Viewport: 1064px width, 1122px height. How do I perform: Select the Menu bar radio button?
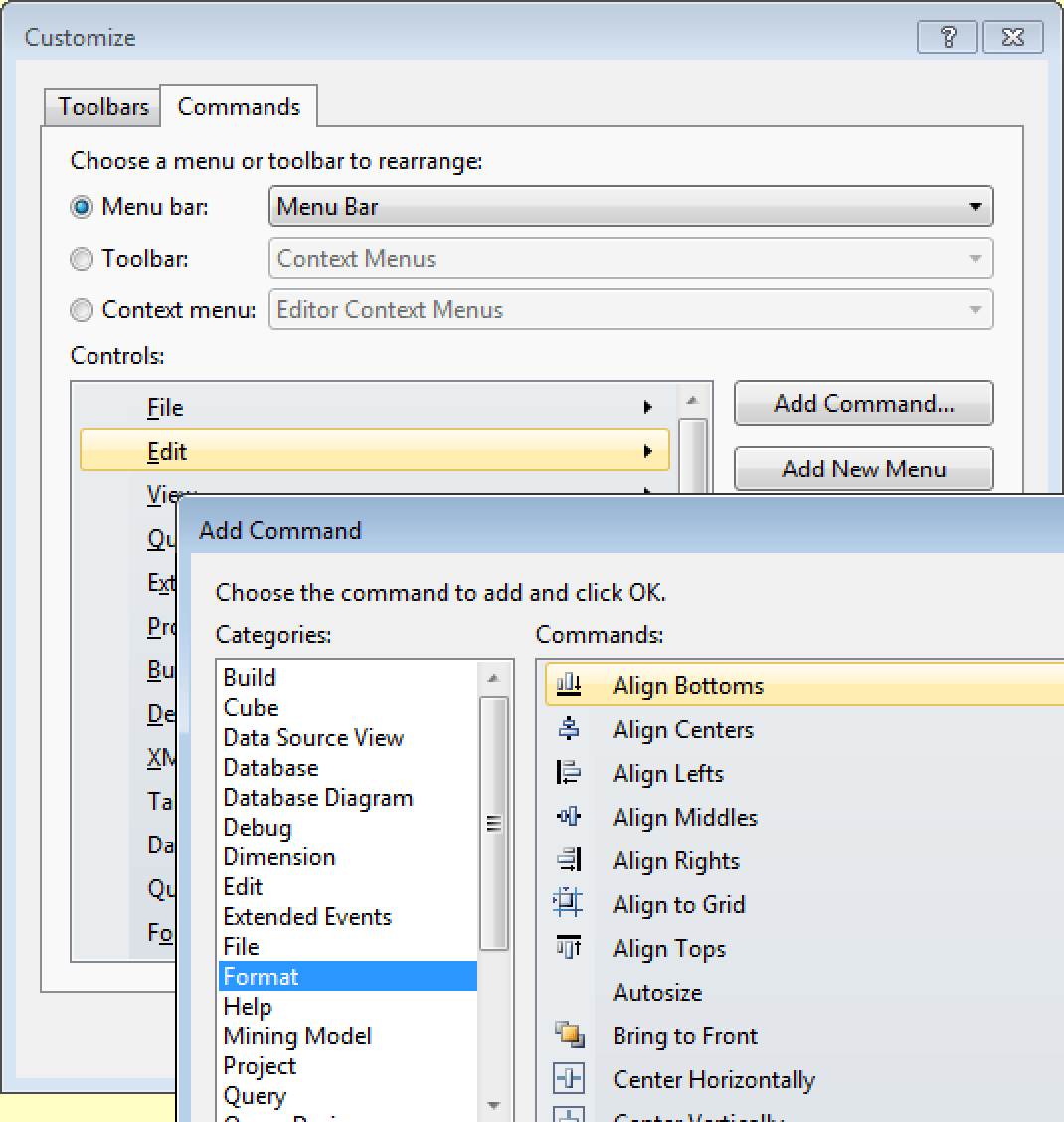tap(82, 207)
